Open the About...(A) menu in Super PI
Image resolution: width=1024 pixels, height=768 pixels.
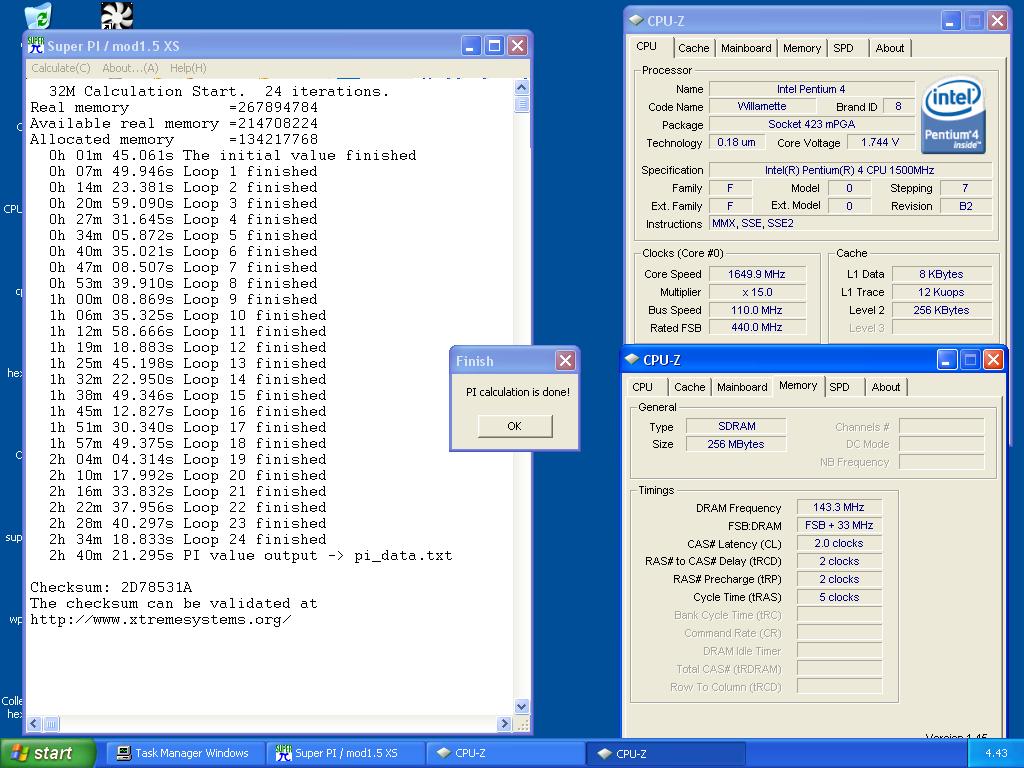point(130,68)
